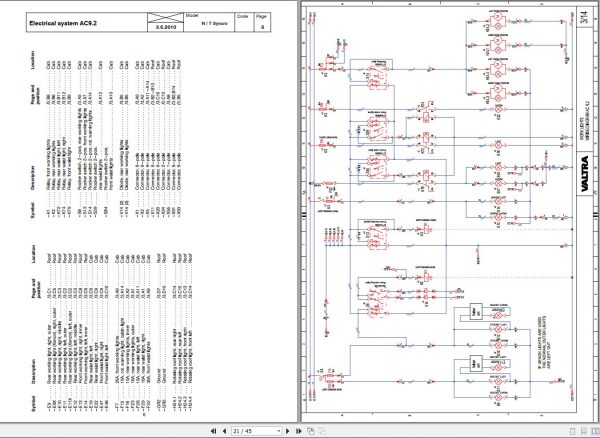Go to the previous page

(224, 431)
